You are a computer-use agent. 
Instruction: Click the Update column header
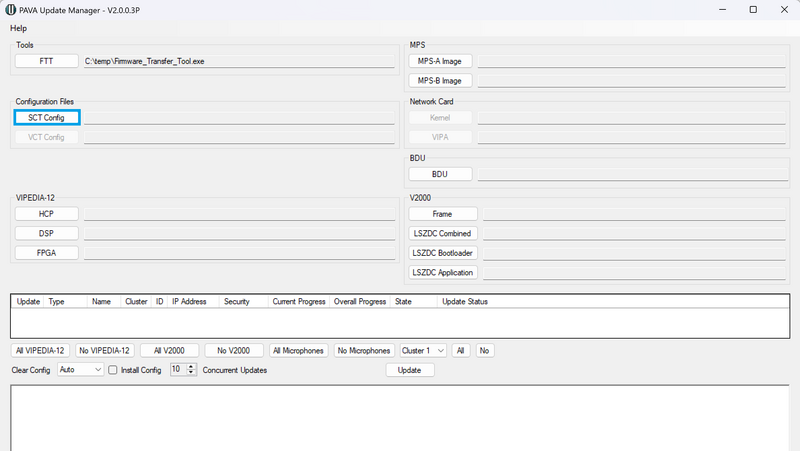(28, 302)
